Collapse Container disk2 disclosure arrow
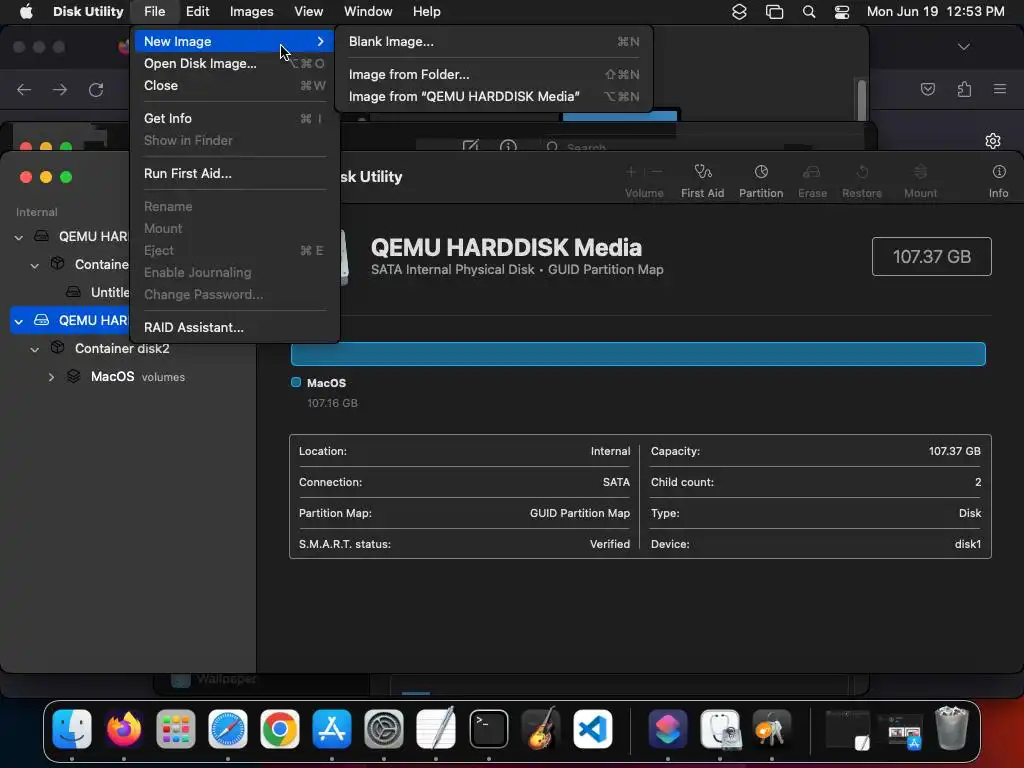The height and width of the screenshot is (768, 1024). [x=35, y=349]
